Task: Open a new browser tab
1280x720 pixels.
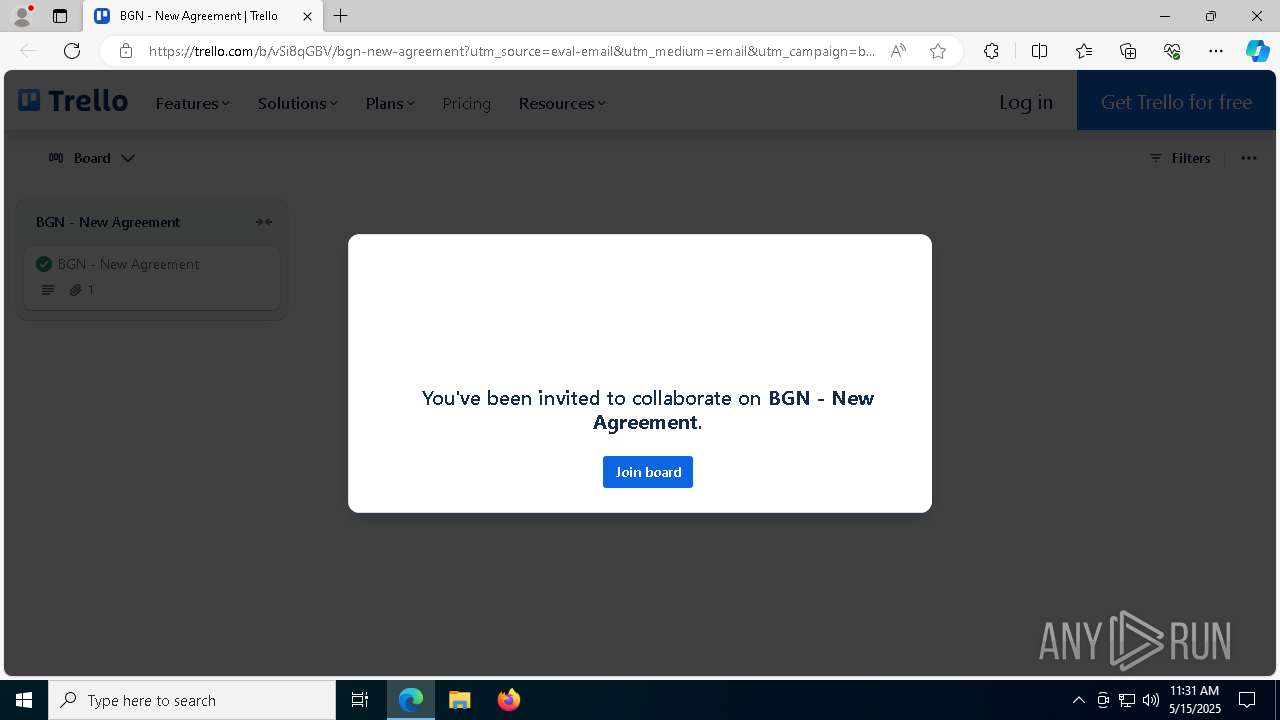Action: 341,16
